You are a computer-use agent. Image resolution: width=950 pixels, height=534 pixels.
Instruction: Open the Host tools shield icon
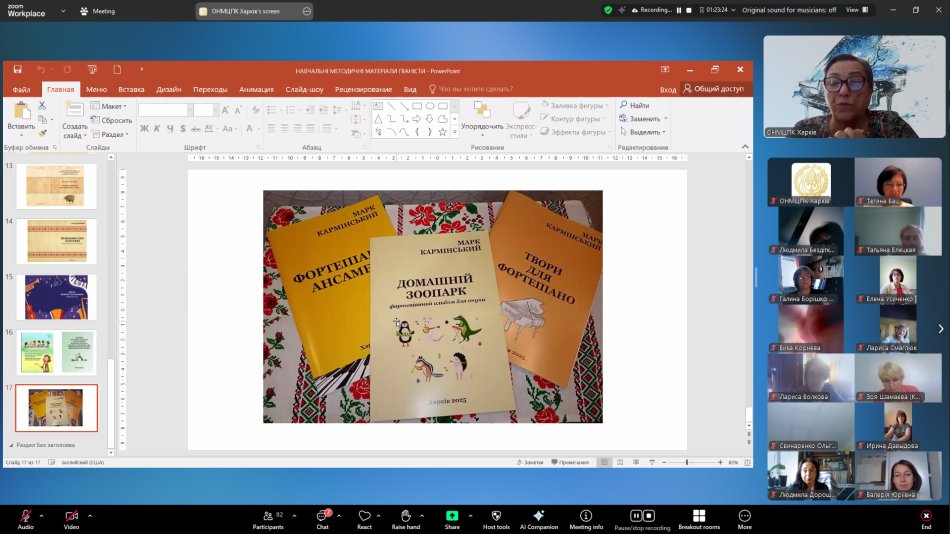point(495,515)
